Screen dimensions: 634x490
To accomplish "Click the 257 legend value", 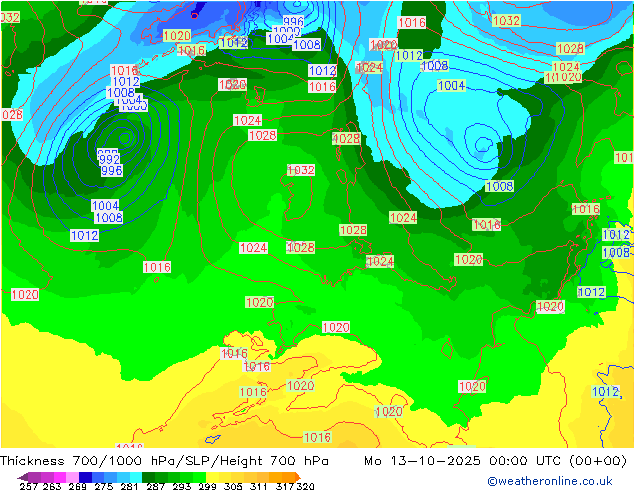I will (x=29, y=486).
